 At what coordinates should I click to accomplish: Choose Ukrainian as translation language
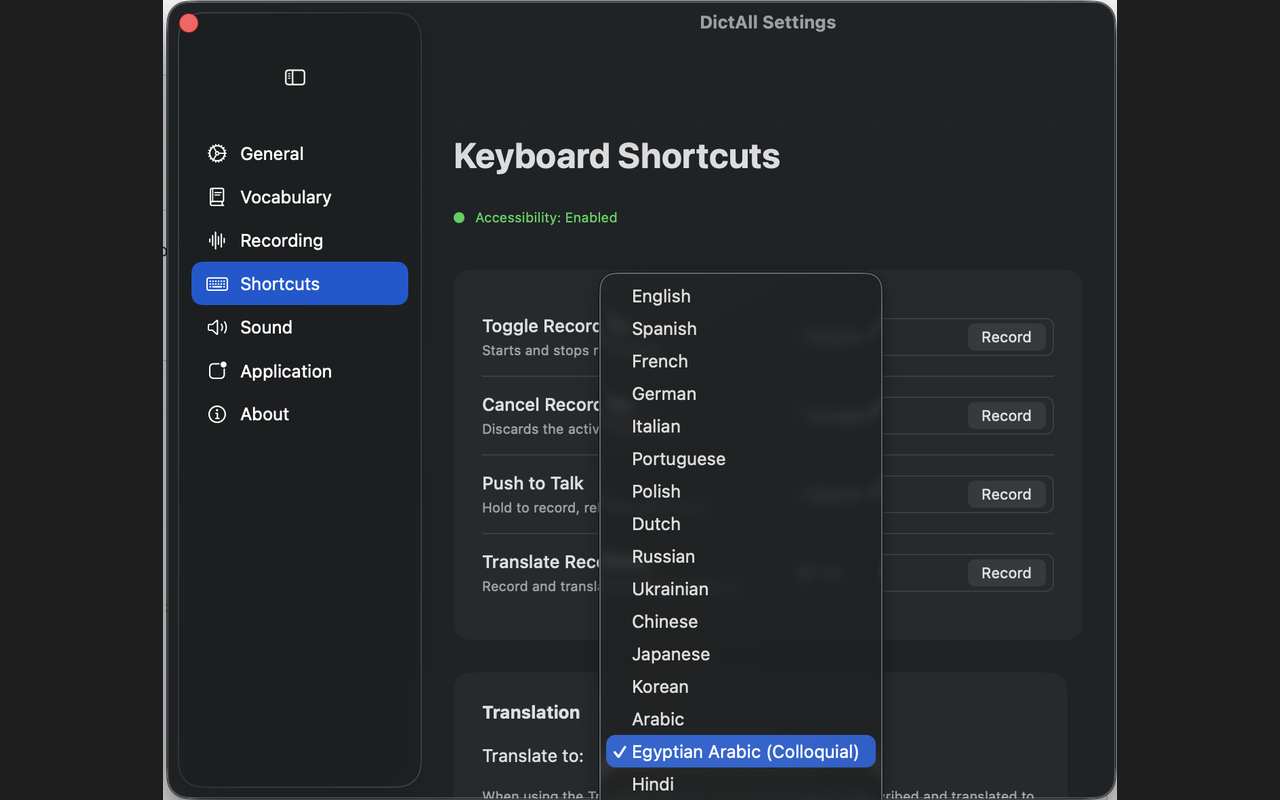click(x=669, y=589)
